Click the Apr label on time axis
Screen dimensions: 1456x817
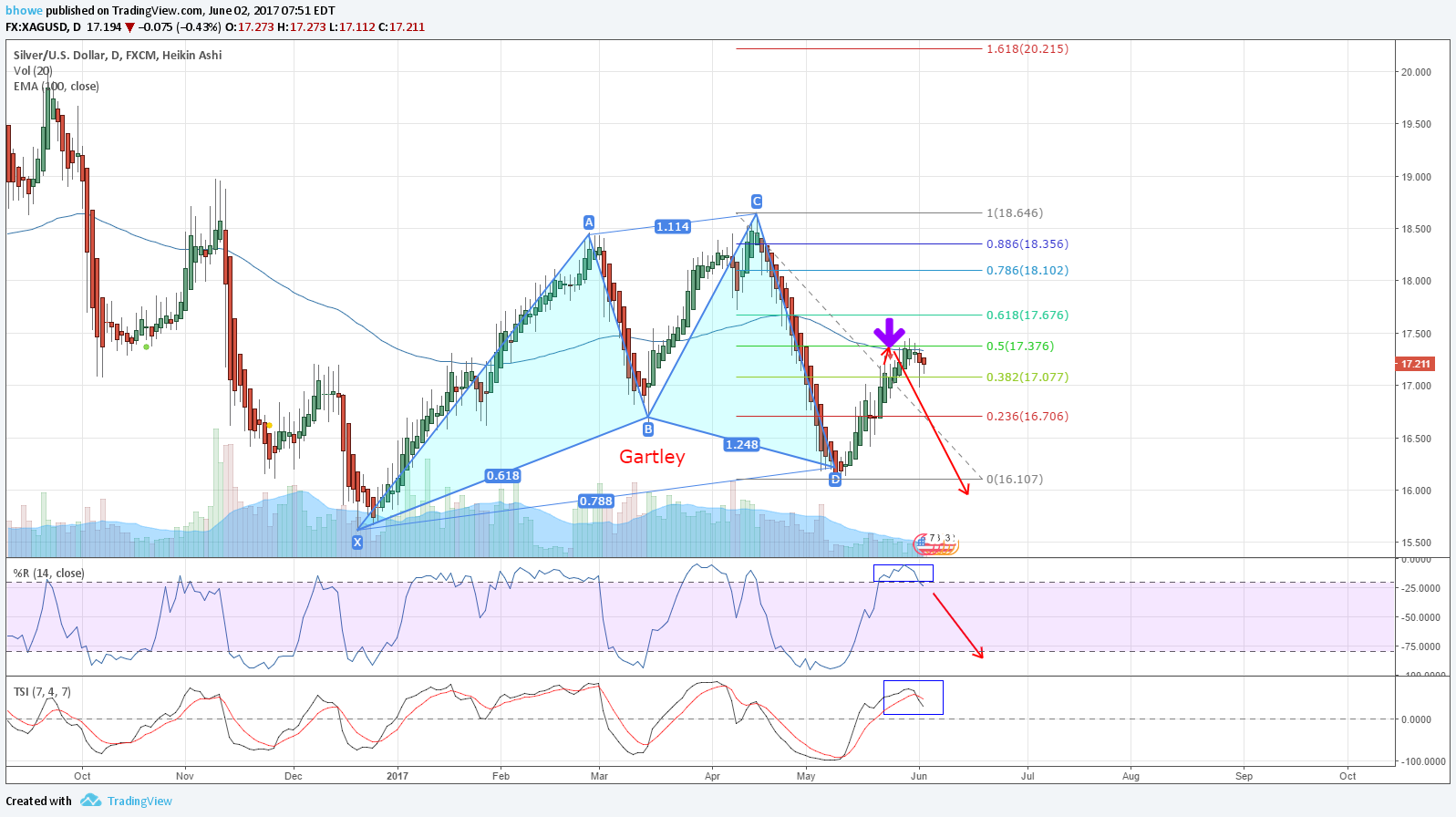(712, 777)
